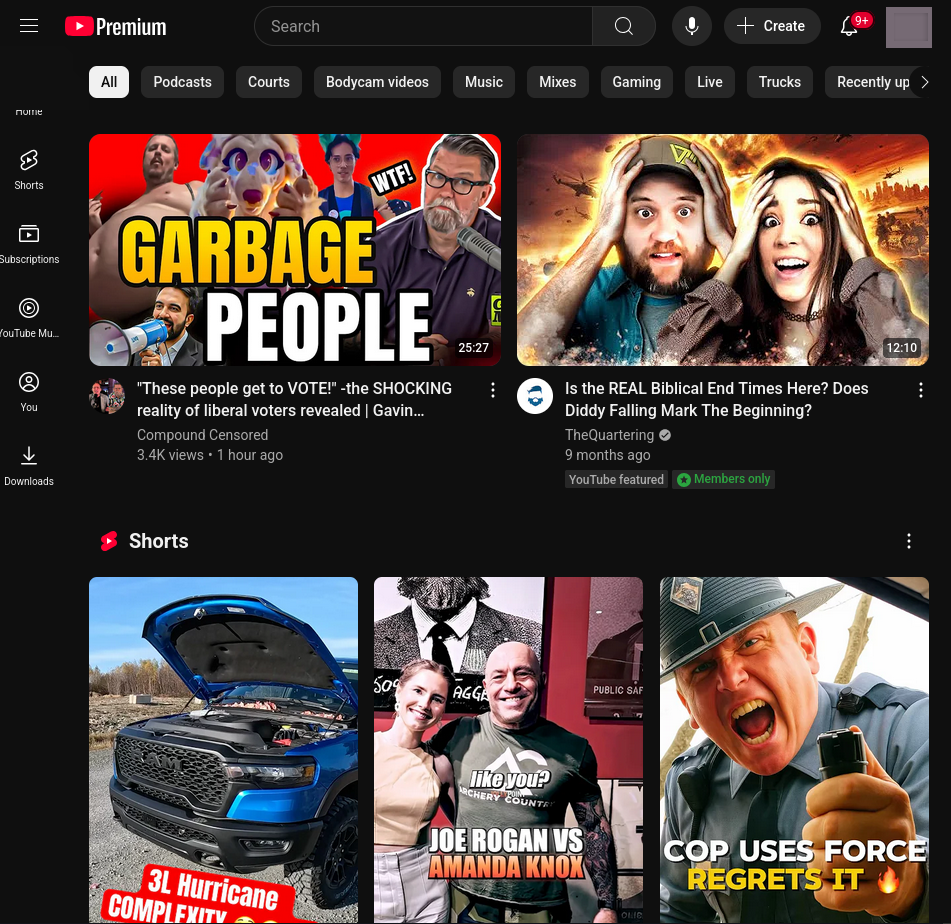Open Shorts from the sidebar
The height and width of the screenshot is (924, 951).
coord(29,169)
